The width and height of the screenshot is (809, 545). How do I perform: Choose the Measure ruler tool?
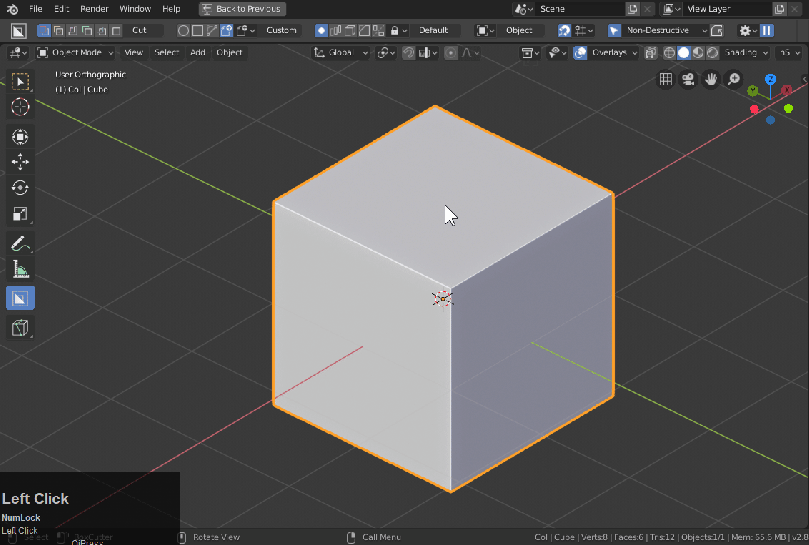(20, 269)
